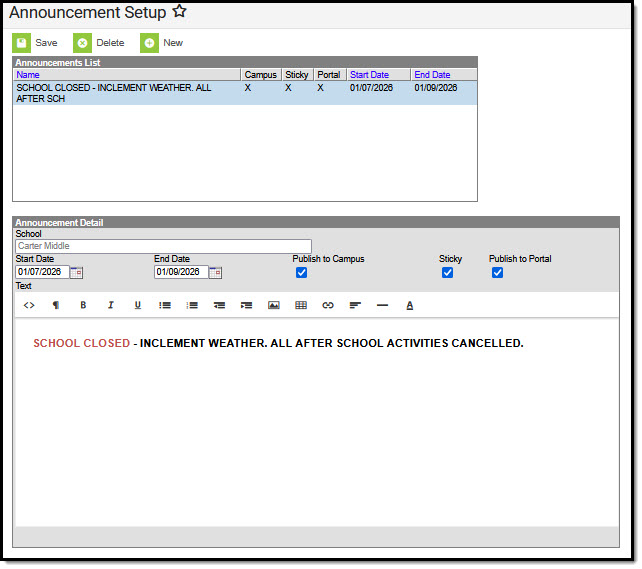The image size is (642, 569).
Task: Open text alignment options
Action: point(355,305)
